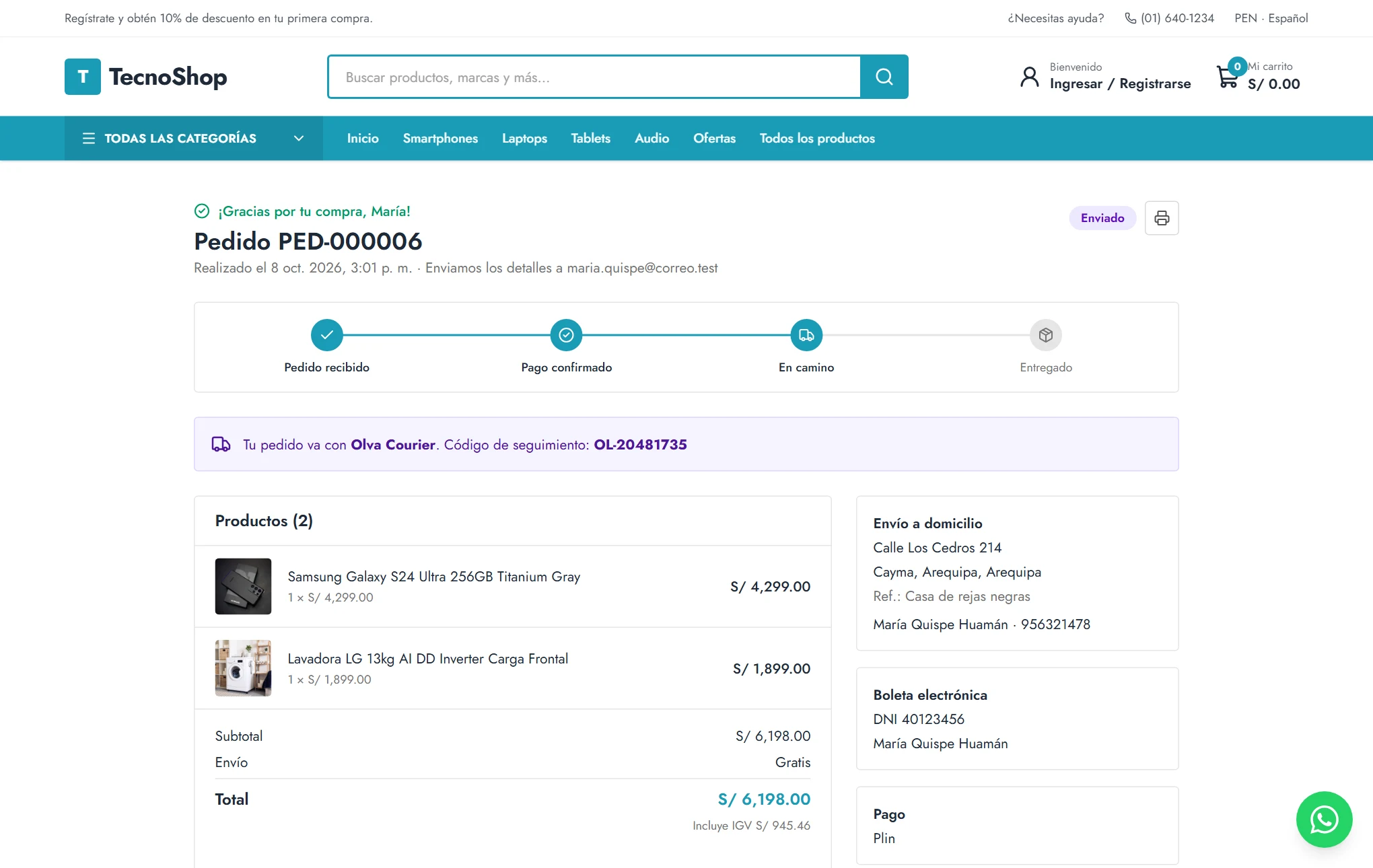1373x868 pixels.
Task: Click Lavadora LG 13kg product name
Action: point(428,659)
